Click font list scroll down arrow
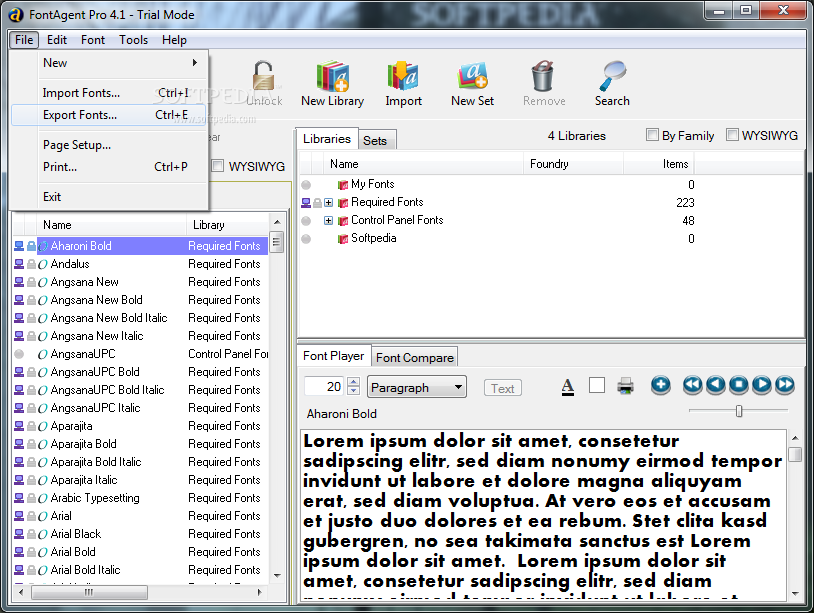The height and width of the screenshot is (613, 814). point(277,575)
